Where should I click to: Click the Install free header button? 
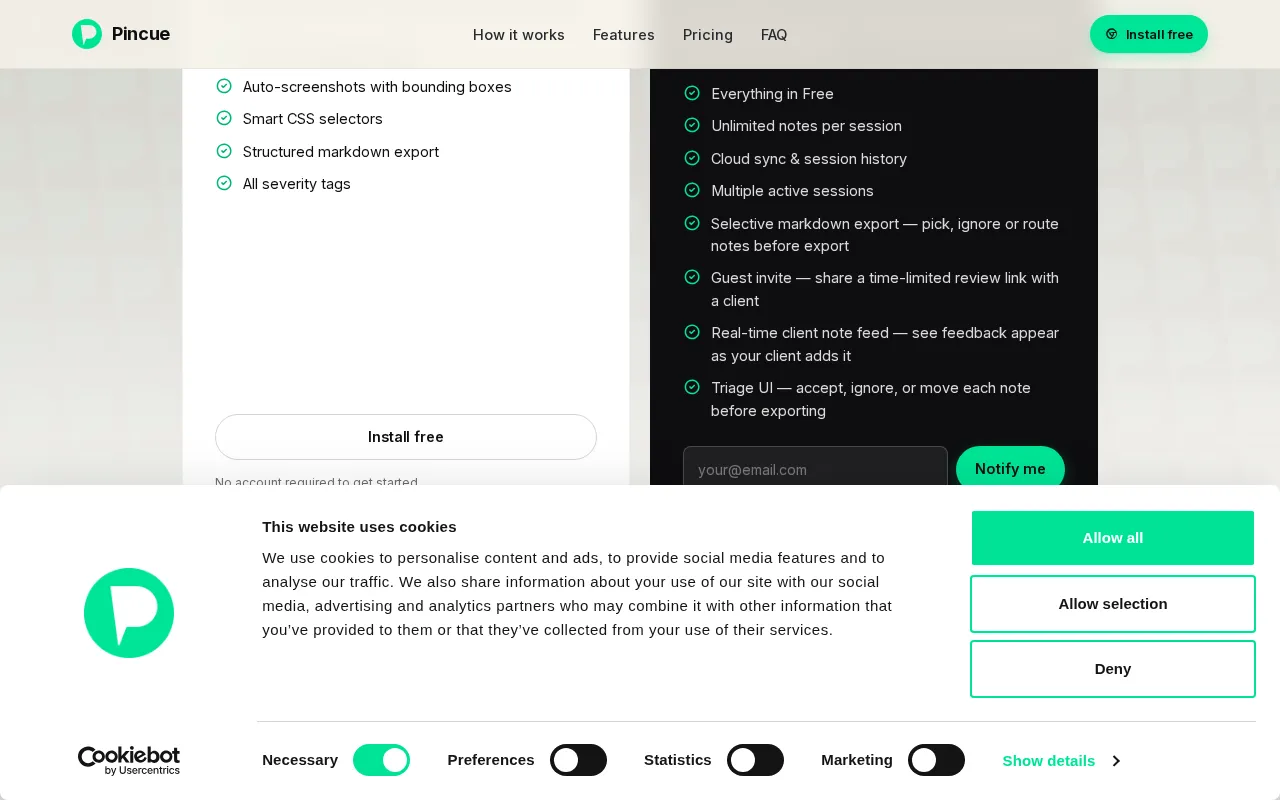1149,34
